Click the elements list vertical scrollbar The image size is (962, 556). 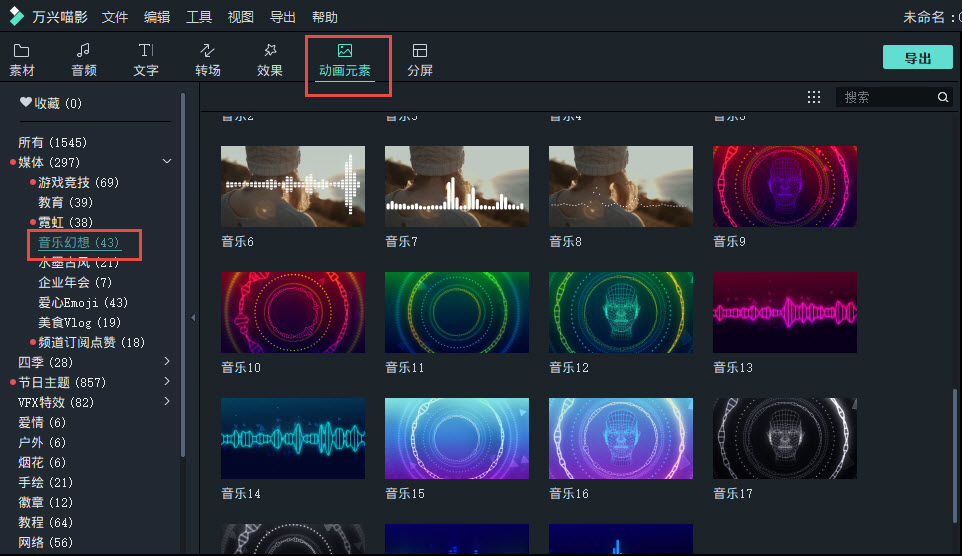(955, 456)
